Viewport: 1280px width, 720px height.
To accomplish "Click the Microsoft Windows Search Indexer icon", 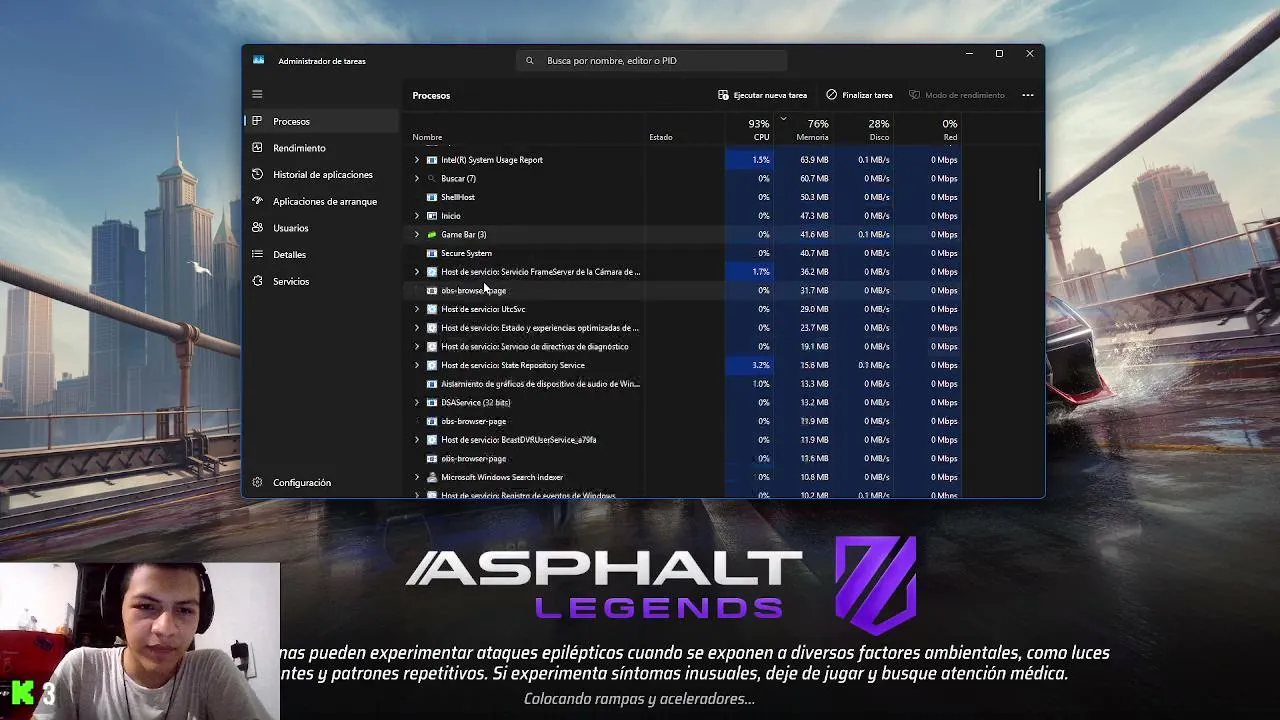I will coord(432,477).
